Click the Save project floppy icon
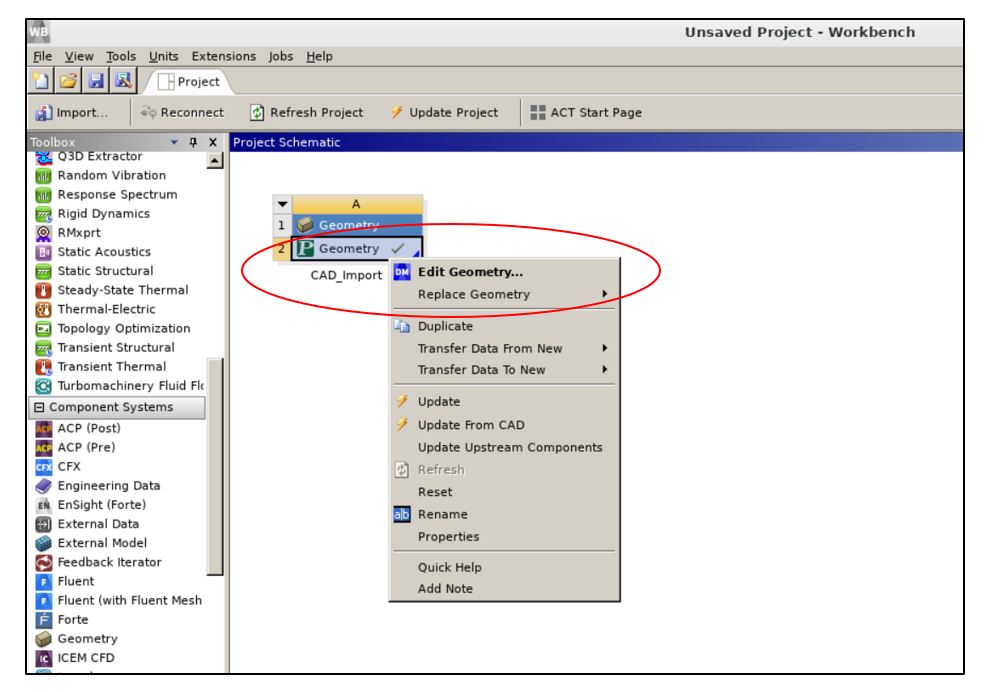Screen dimensions: 988x692 point(96,81)
